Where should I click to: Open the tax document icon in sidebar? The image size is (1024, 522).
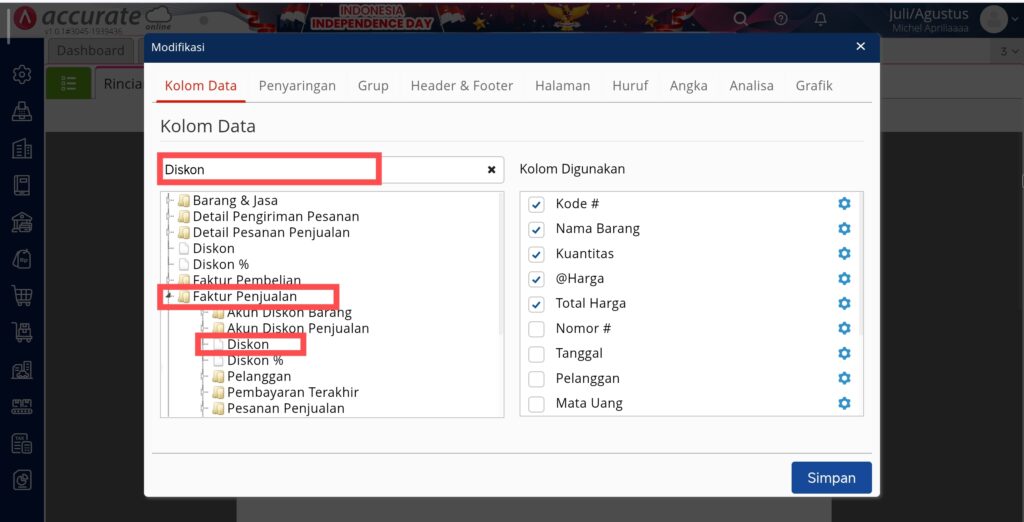(x=22, y=444)
